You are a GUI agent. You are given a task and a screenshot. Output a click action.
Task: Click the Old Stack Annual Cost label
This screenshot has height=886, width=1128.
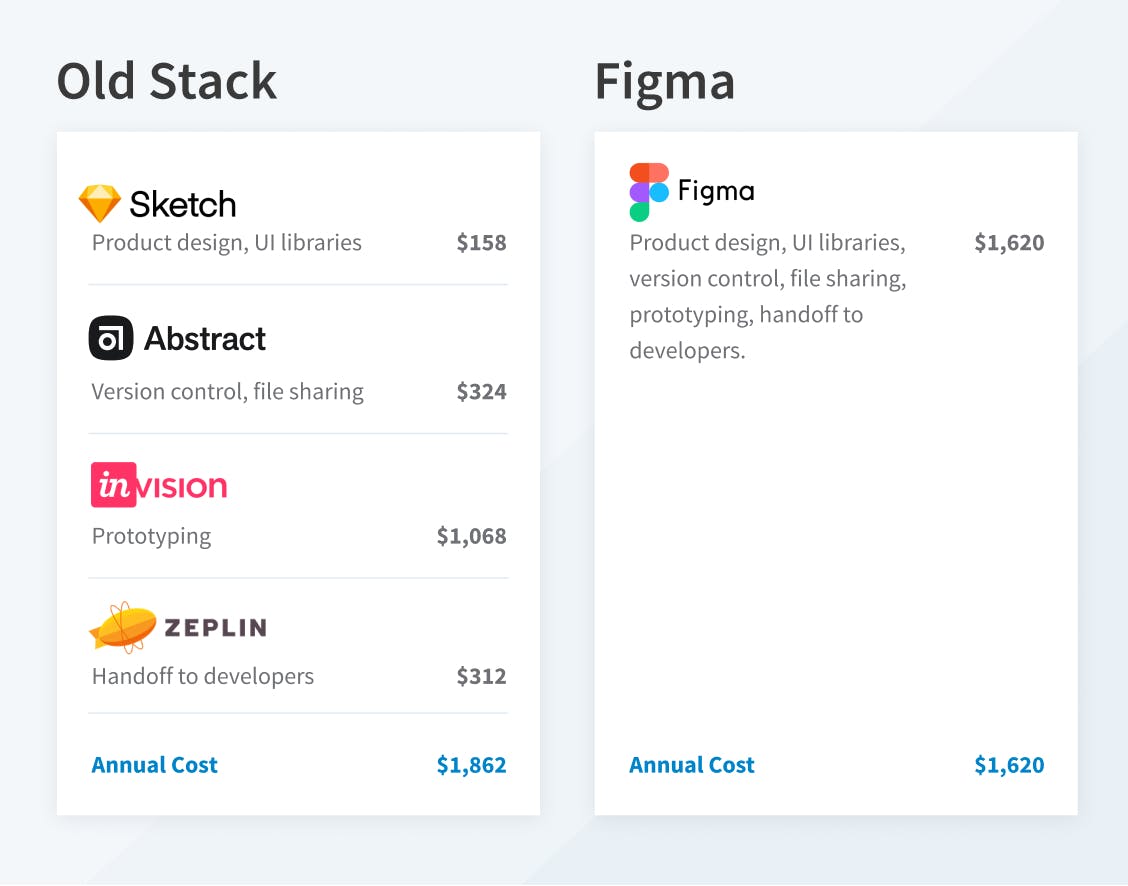click(x=154, y=765)
